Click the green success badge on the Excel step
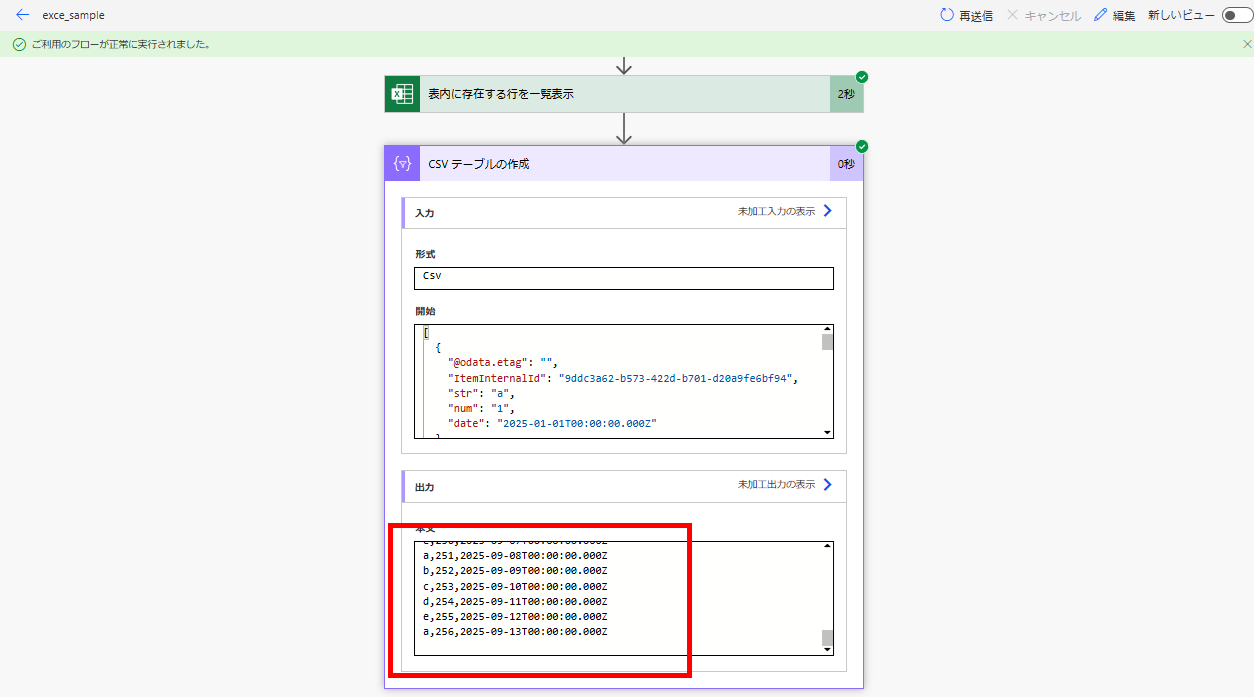The width and height of the screenshot is (1254, 697). [x=862, y=76]
